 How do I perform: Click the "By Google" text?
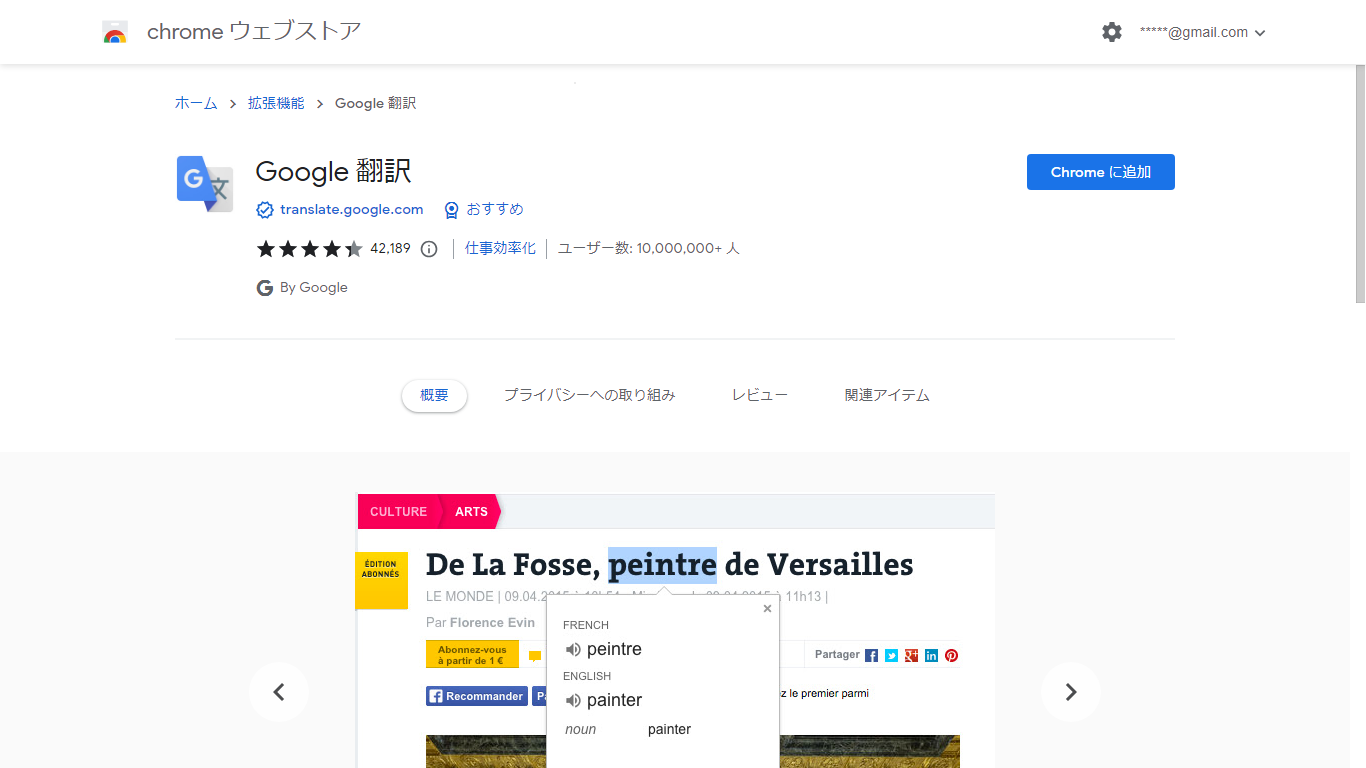(x=314, y=288)
